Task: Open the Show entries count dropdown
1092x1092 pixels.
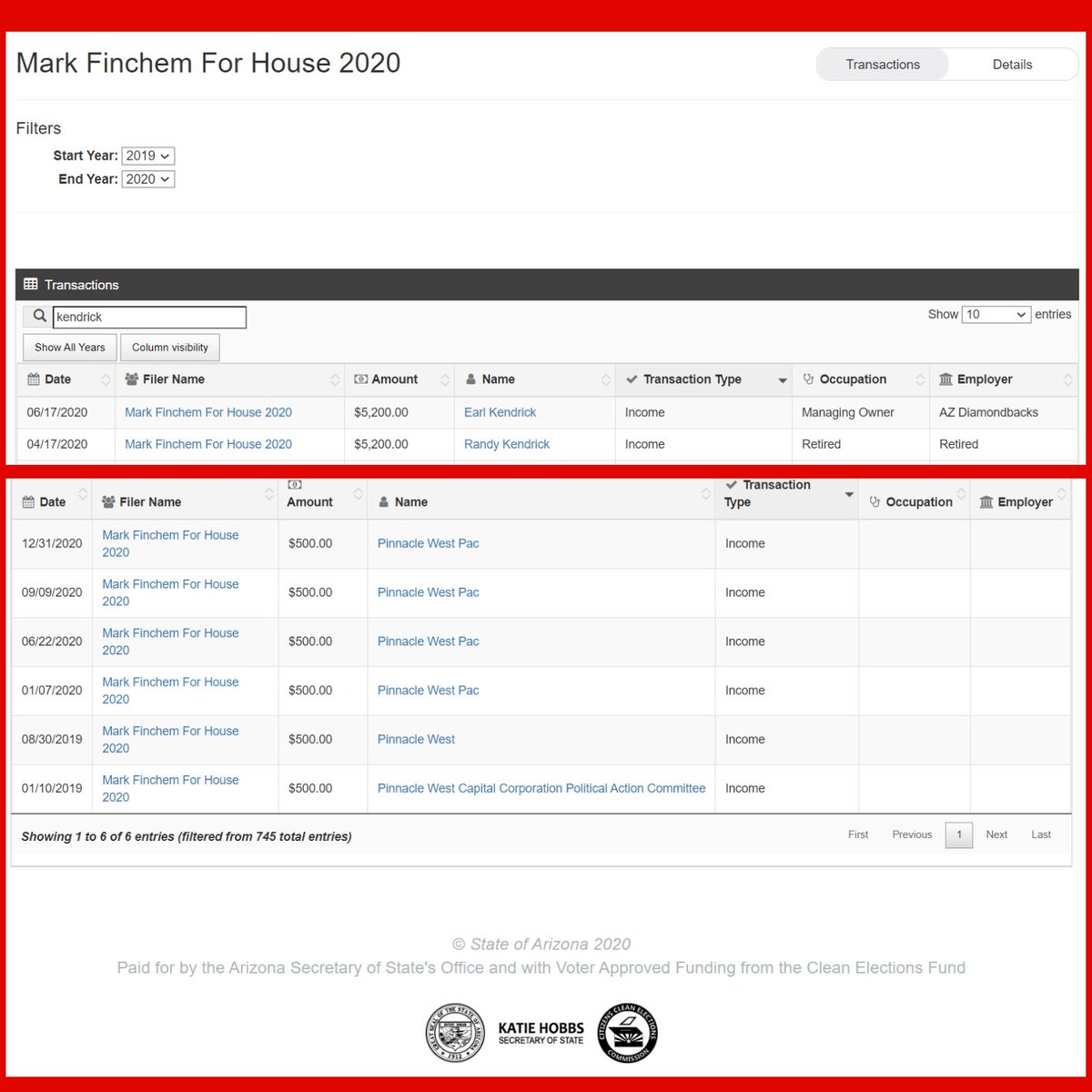Action: (x=996, y=314)
